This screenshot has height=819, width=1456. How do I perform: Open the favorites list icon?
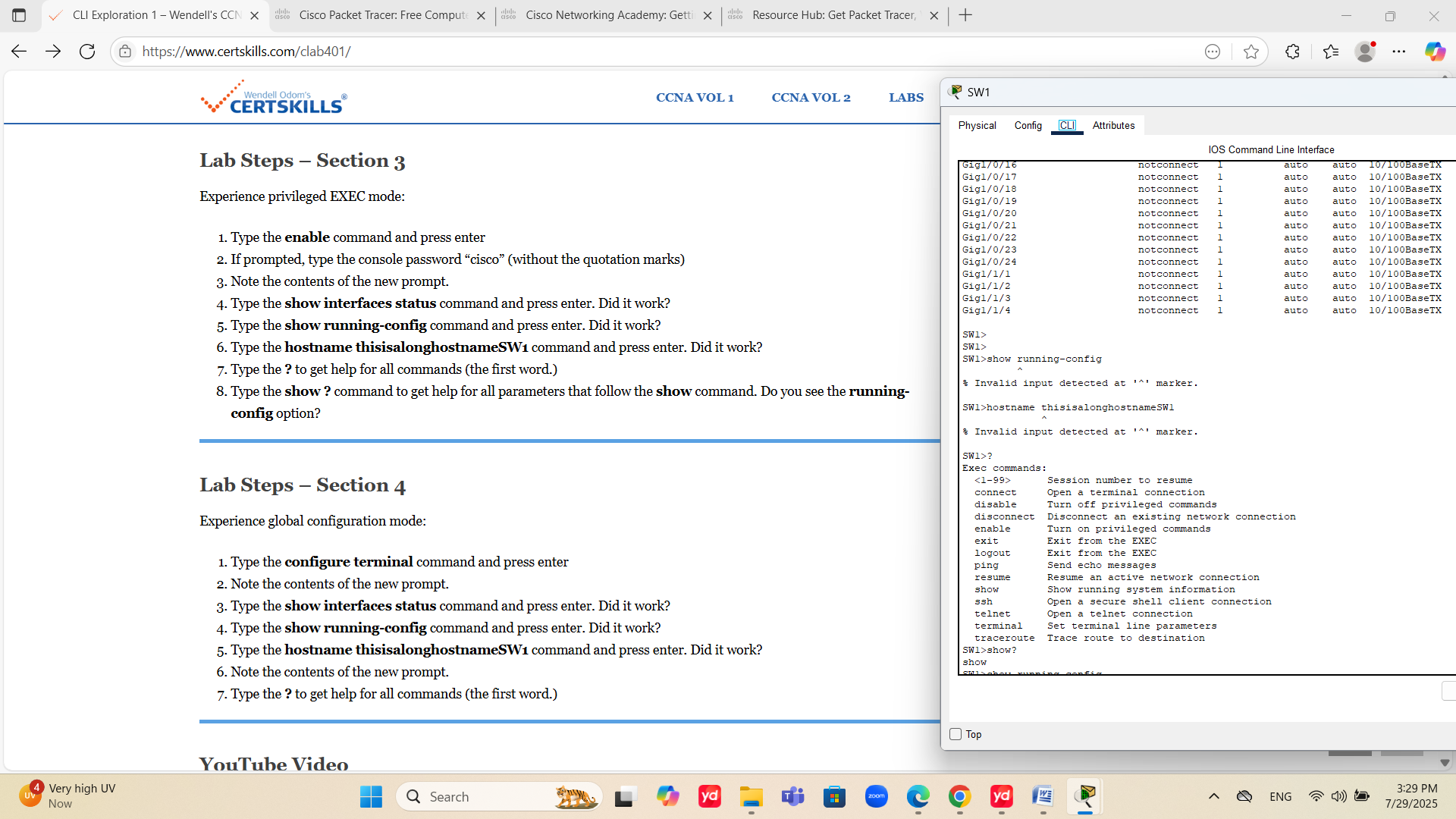1331,52
